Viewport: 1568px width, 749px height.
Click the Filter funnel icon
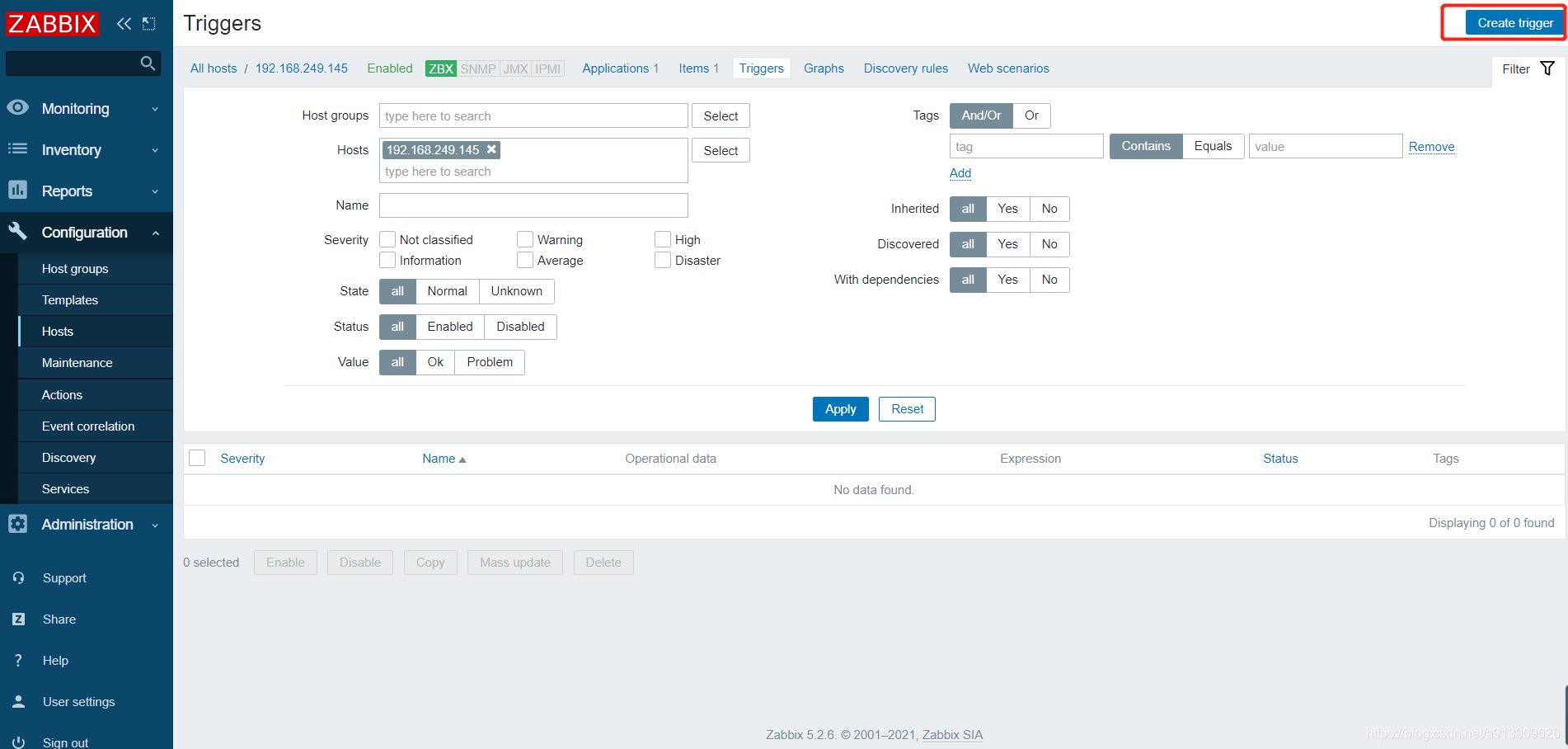[1547, 68]
